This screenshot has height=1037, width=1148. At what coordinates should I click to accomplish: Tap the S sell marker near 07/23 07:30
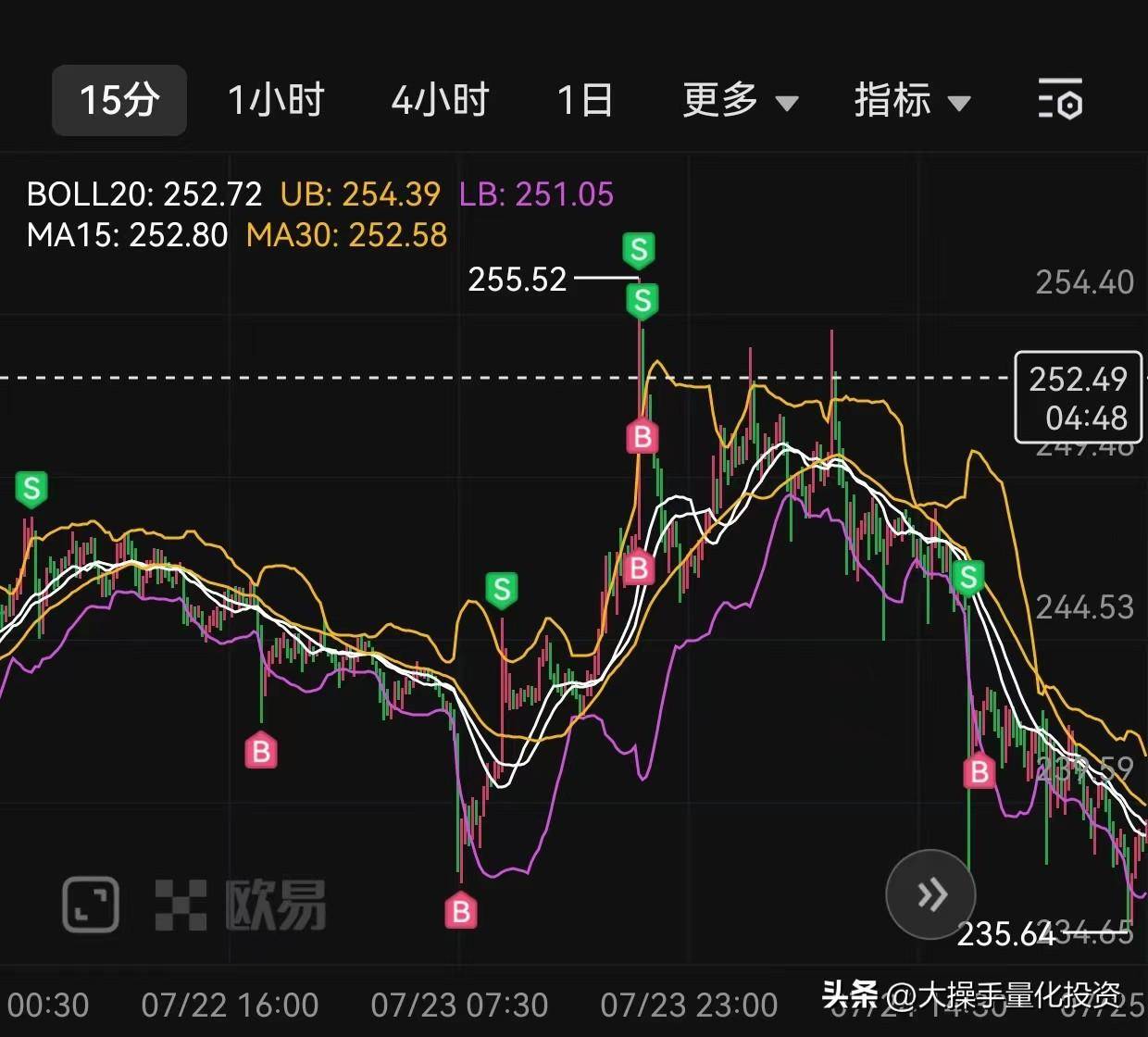coord(502,590)
